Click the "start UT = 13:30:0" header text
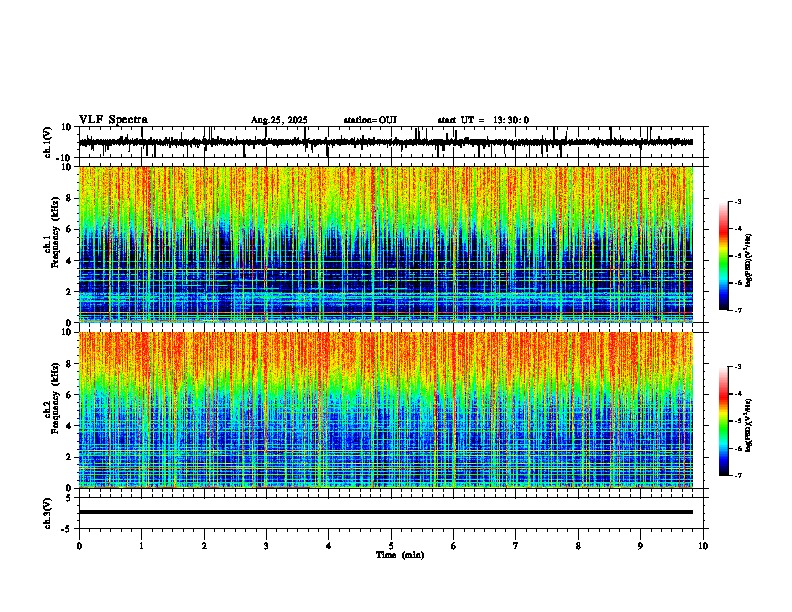 point(483,120)
